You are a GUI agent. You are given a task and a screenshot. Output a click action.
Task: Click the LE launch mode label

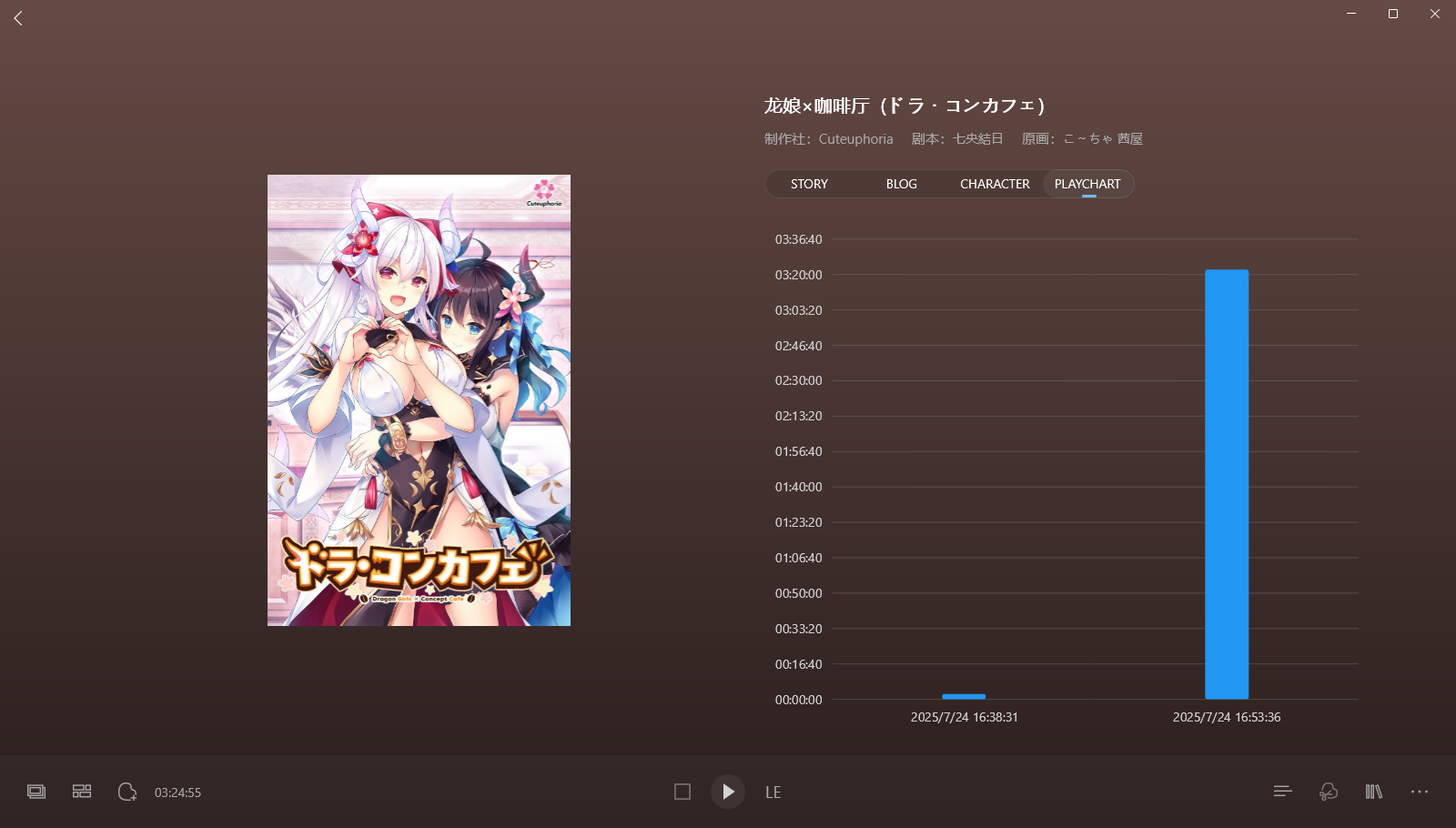(x=773, y=793)
